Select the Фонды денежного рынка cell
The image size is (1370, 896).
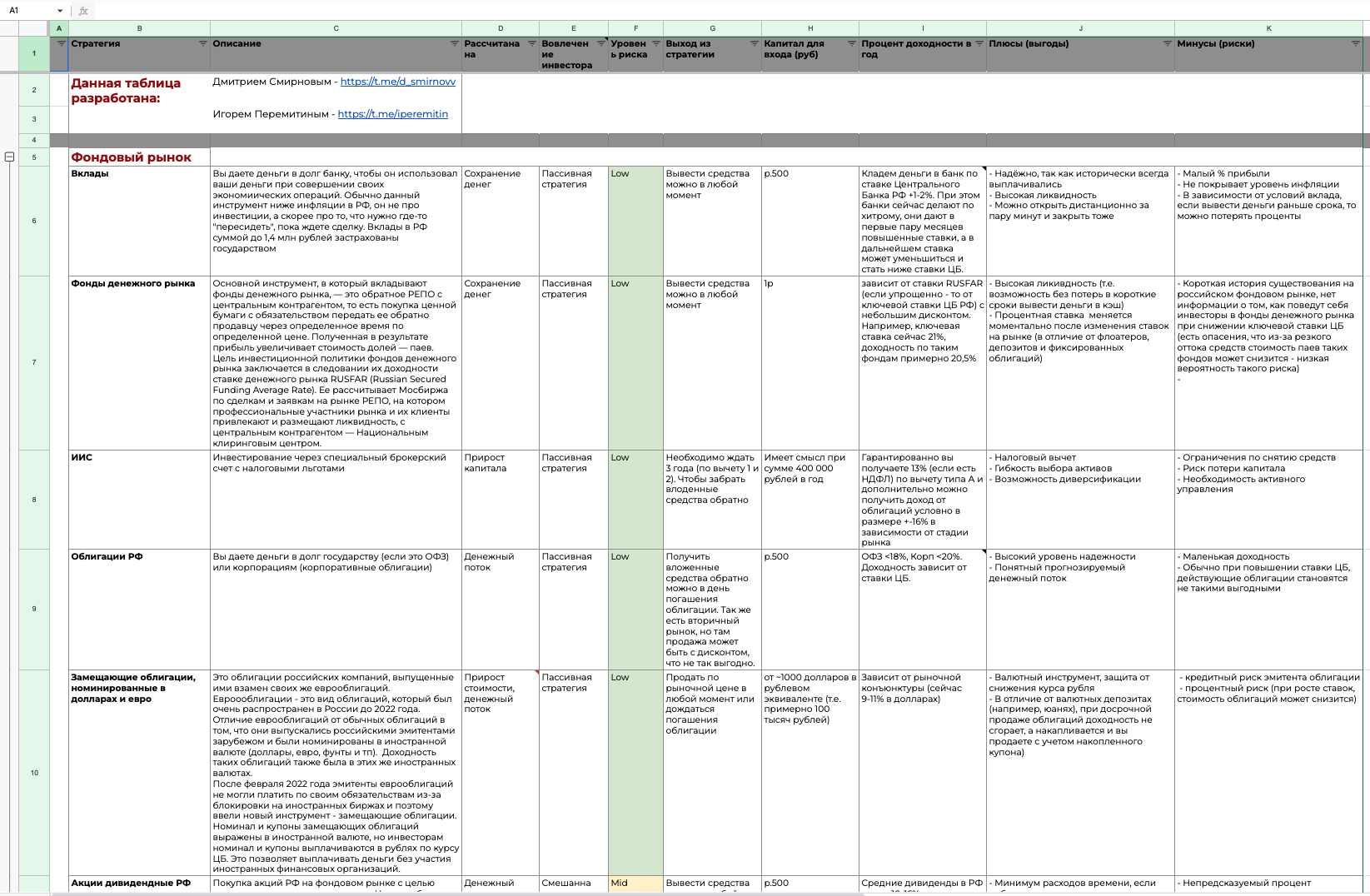tap(139, 362)
